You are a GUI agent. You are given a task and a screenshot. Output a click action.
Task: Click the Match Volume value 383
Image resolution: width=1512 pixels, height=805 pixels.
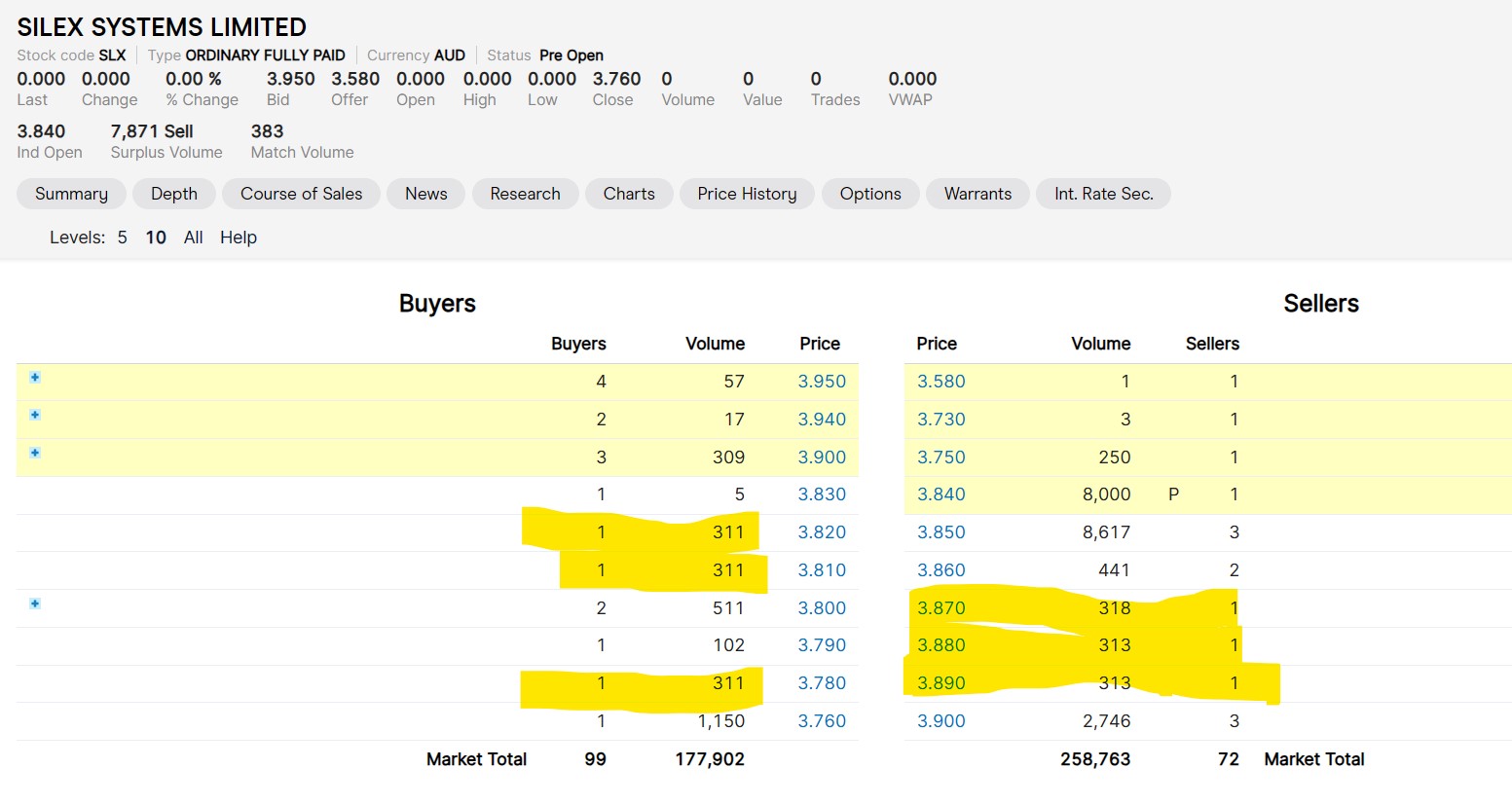267,131
